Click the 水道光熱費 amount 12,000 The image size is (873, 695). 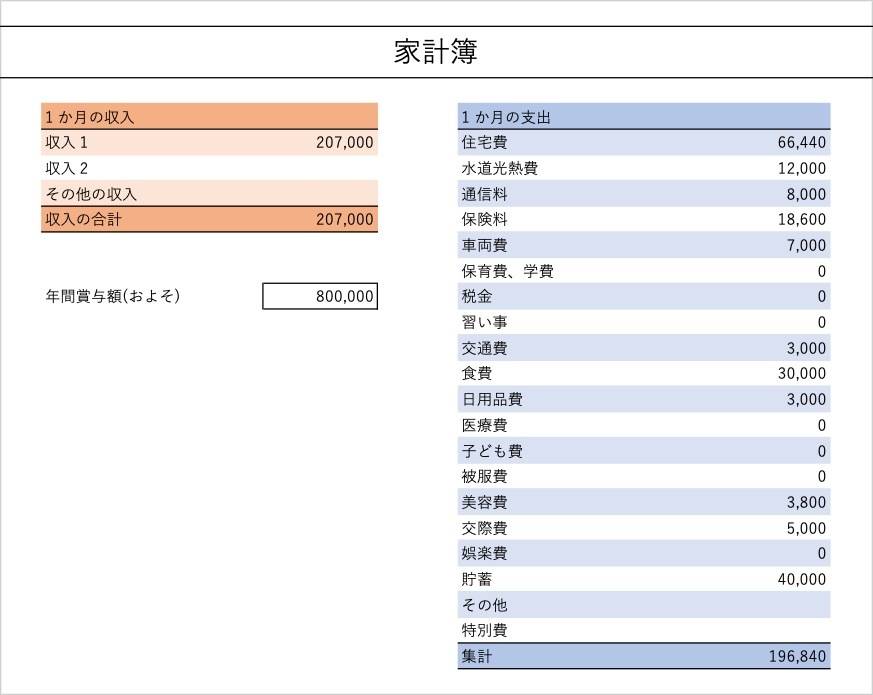pyautogui.click(x=802, y=168)
